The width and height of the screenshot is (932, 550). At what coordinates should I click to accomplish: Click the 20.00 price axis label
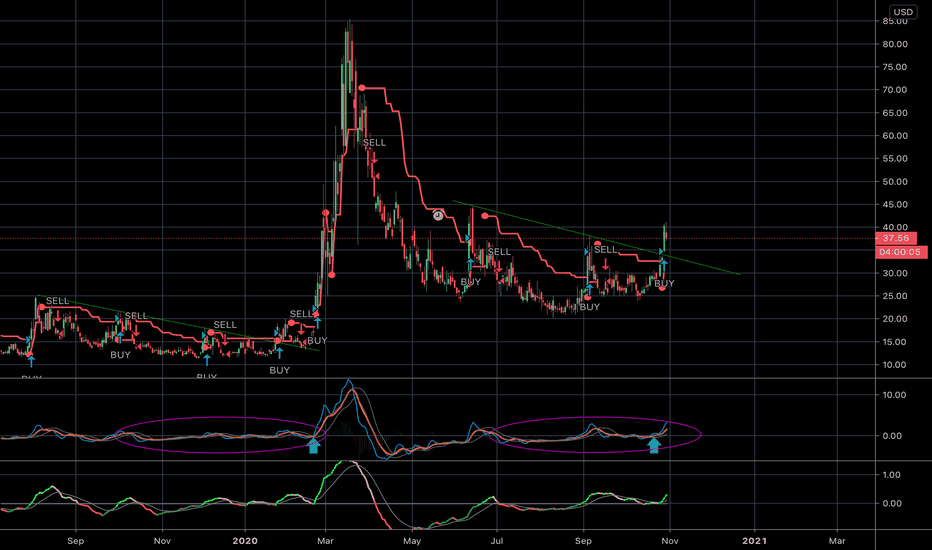895,319
